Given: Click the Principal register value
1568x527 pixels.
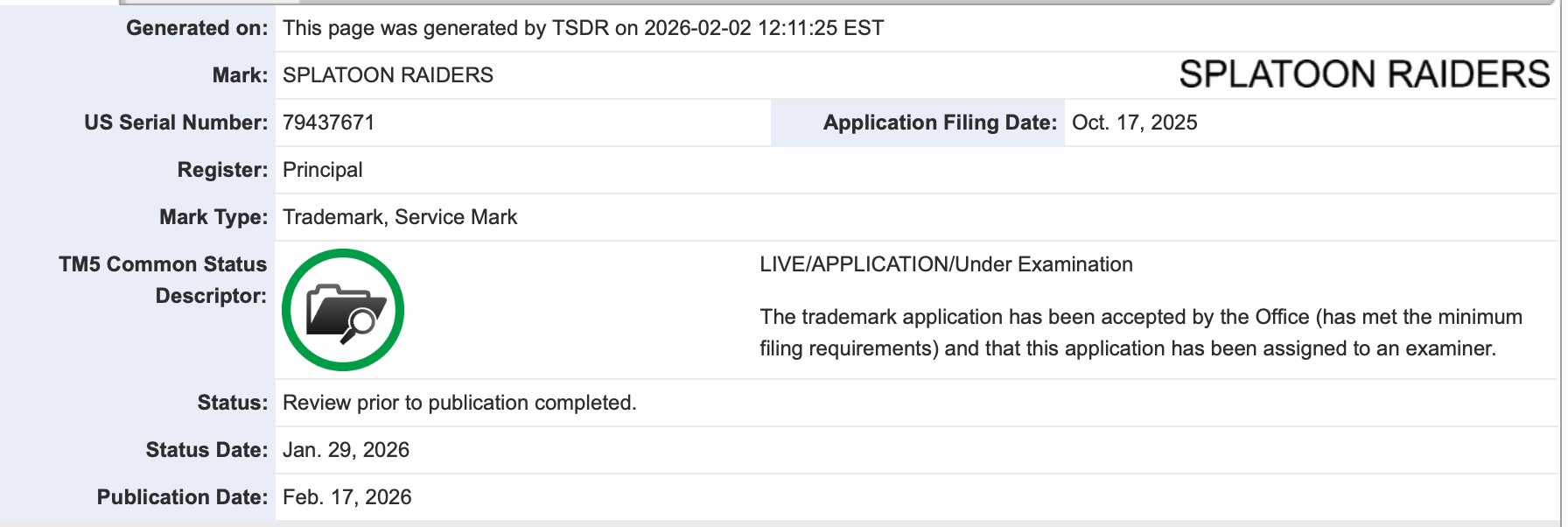Looking at the screenshot, I should (322, 170).
